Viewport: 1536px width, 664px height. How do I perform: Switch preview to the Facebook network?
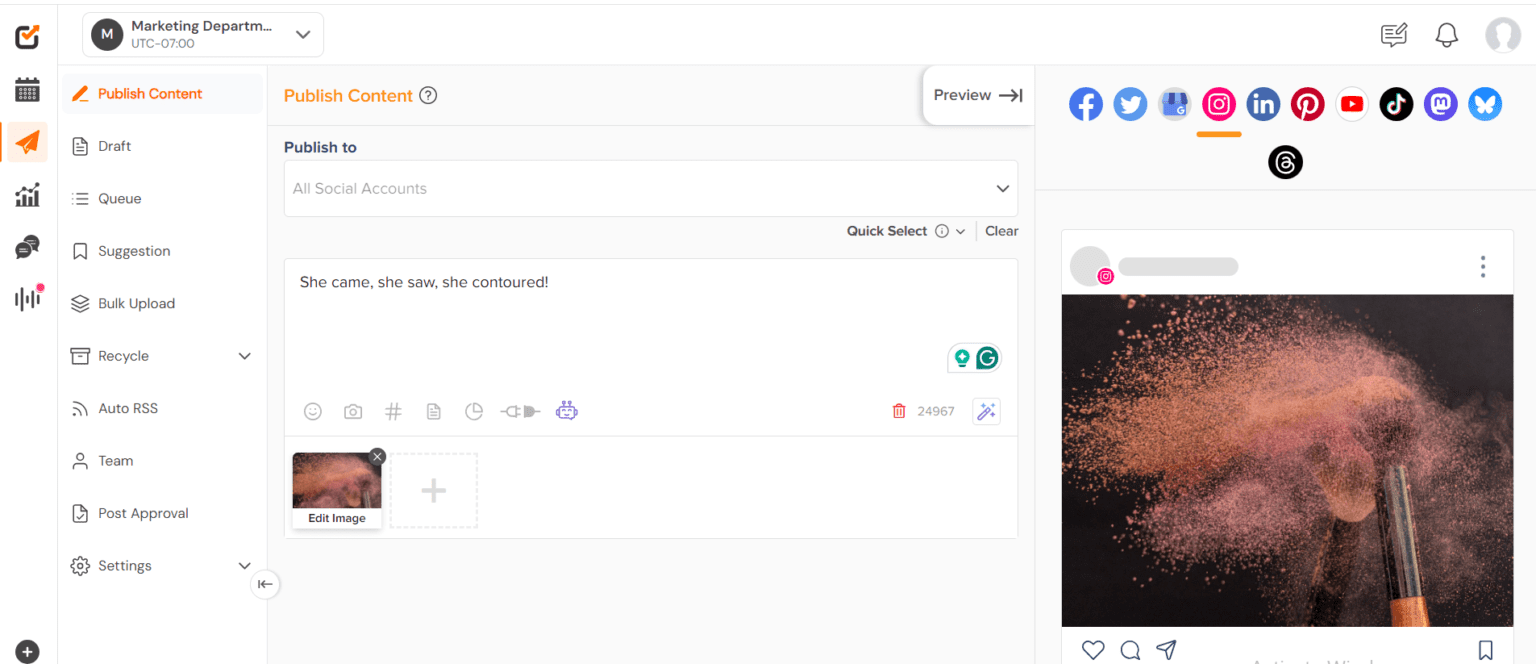point(1086,104)
